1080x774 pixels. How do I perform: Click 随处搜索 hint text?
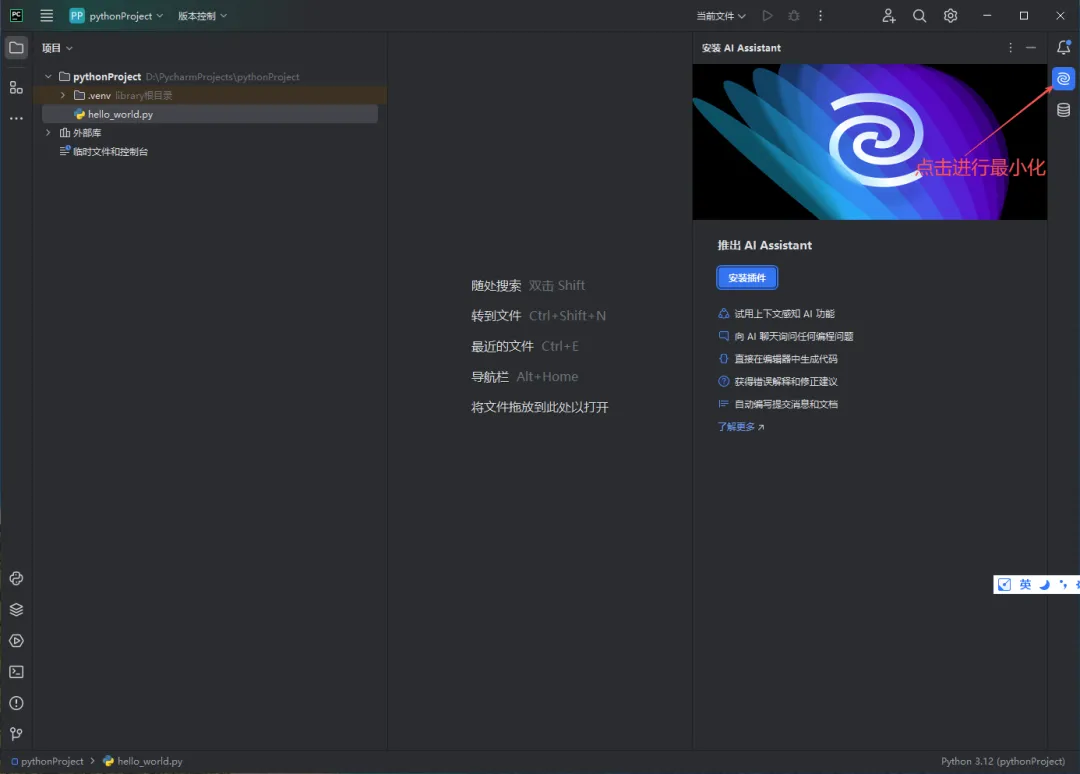496,286
